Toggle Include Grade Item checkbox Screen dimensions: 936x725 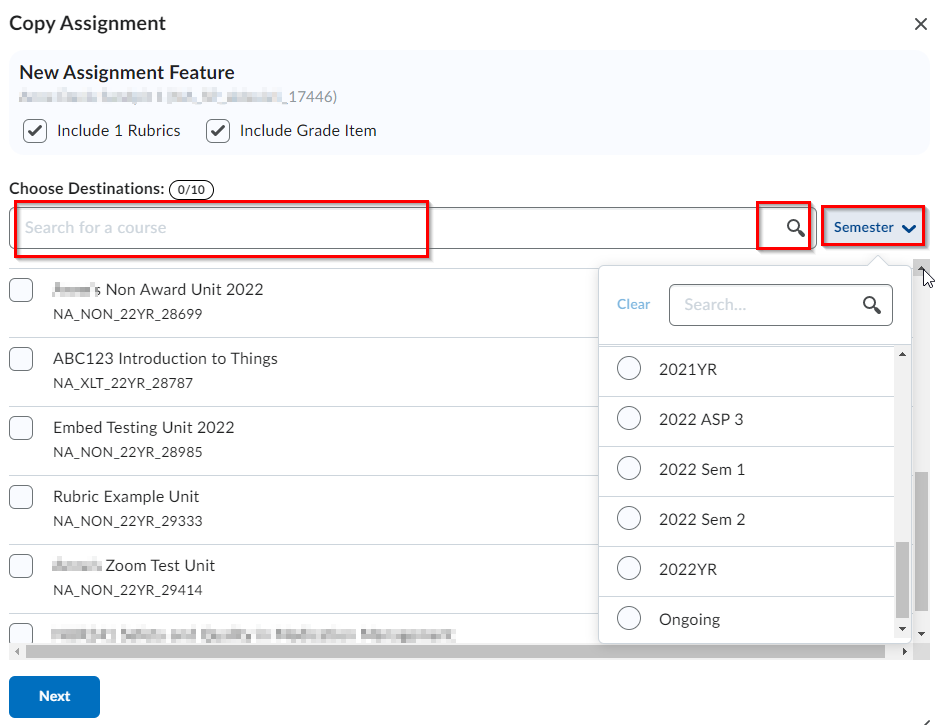coord(218,131)
